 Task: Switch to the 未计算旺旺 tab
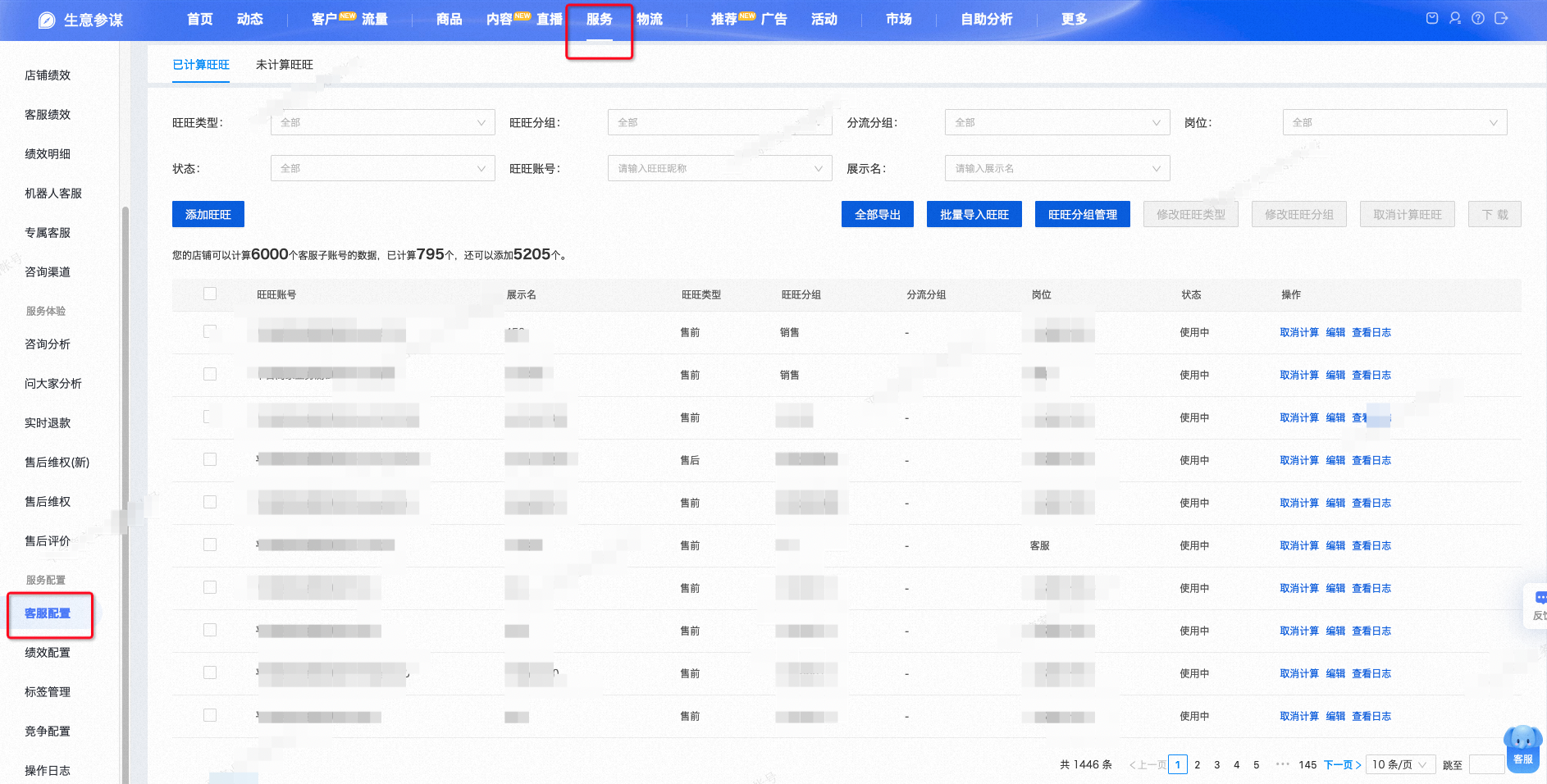284,65
